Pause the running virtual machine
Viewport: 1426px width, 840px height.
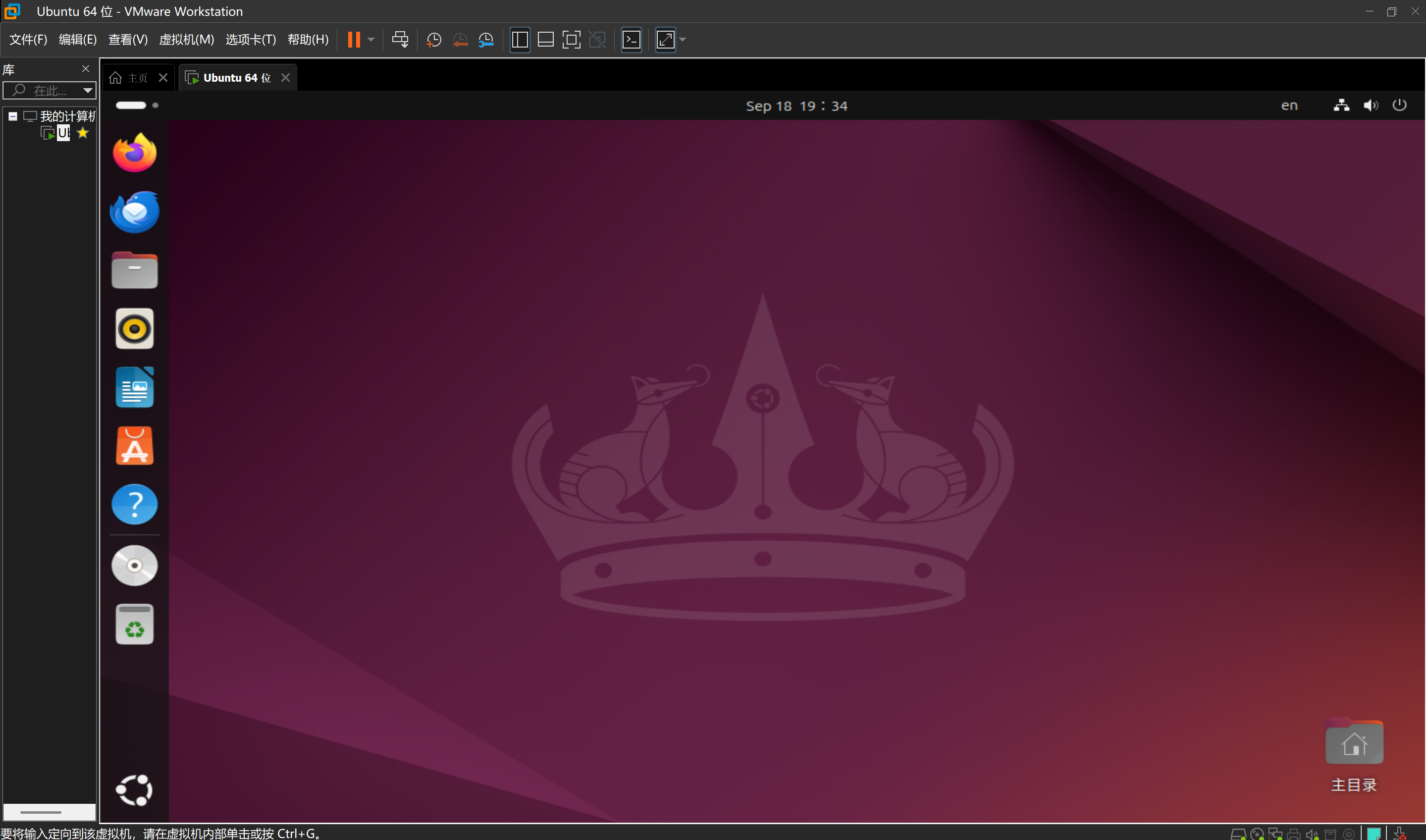354,40
